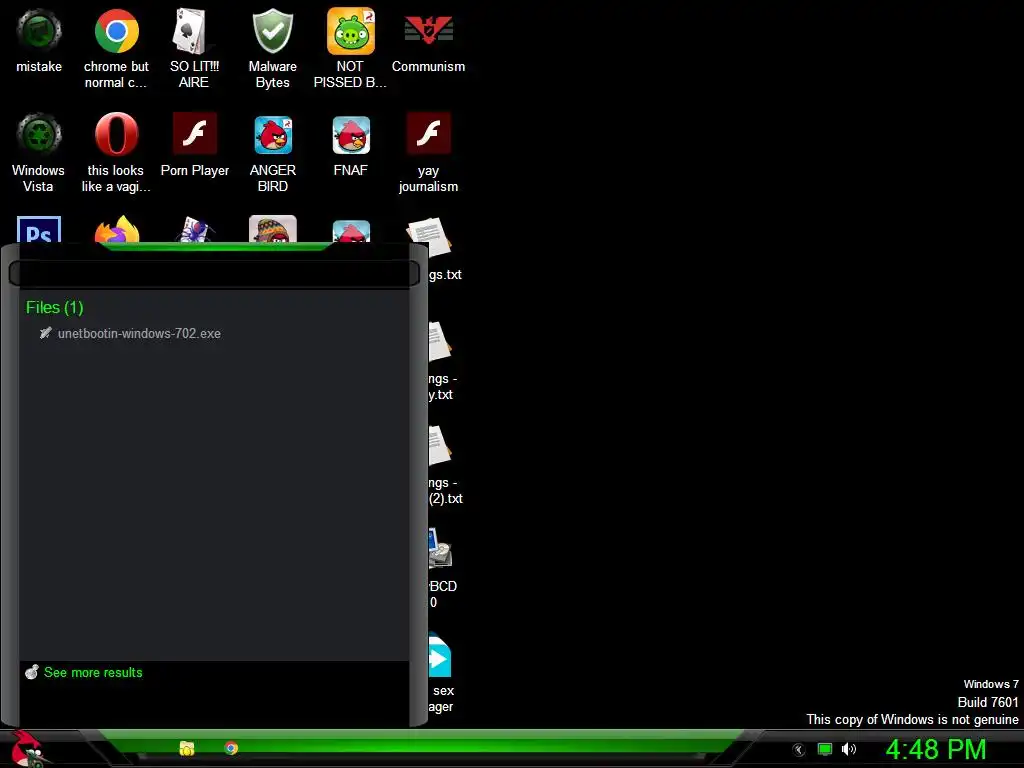This screenshot has width=1024, height=768.
Task: Open the 'SO LIT!!! AIRE' solitaire icon
Action: pos(194,48)
